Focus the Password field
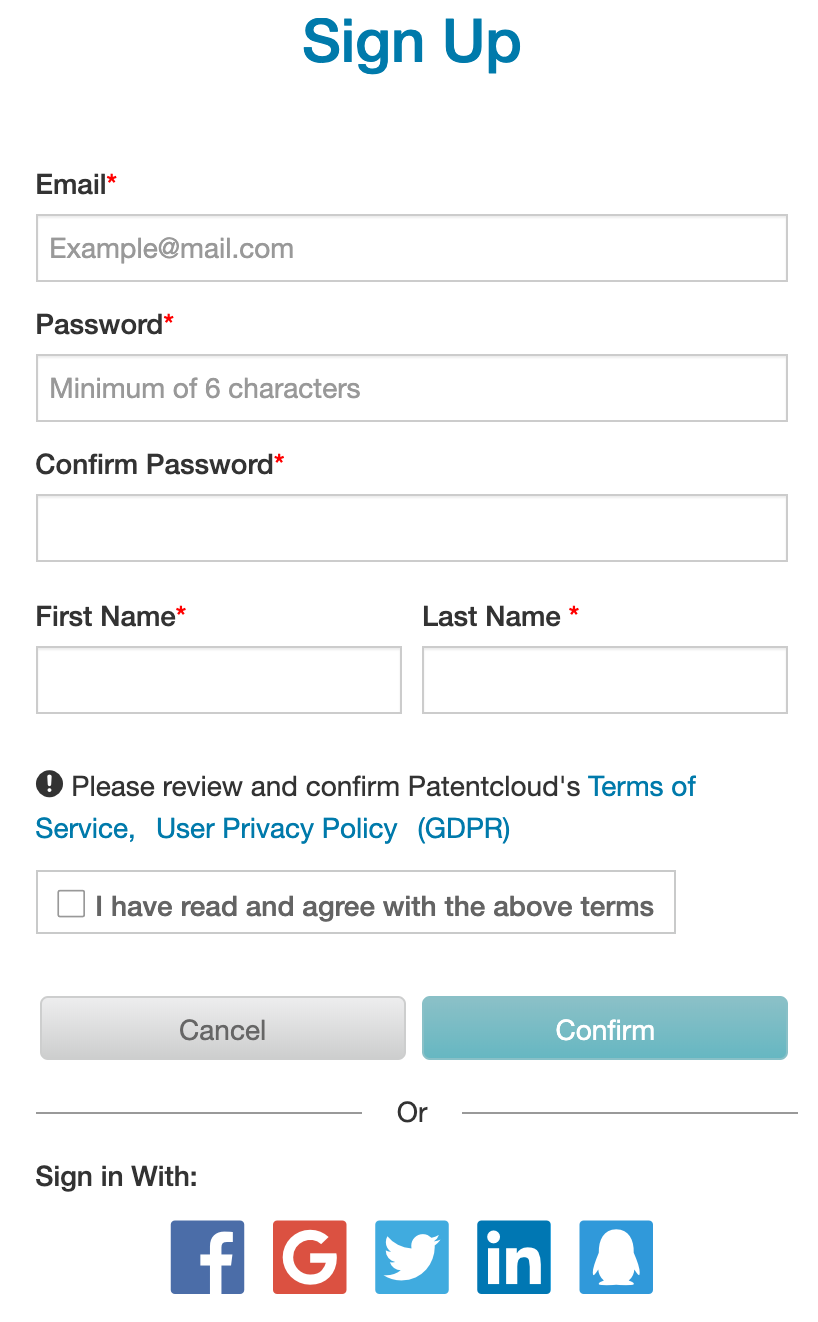Image resolution: width=818 pixels, height=1322 pixels. tap(412, 388)
